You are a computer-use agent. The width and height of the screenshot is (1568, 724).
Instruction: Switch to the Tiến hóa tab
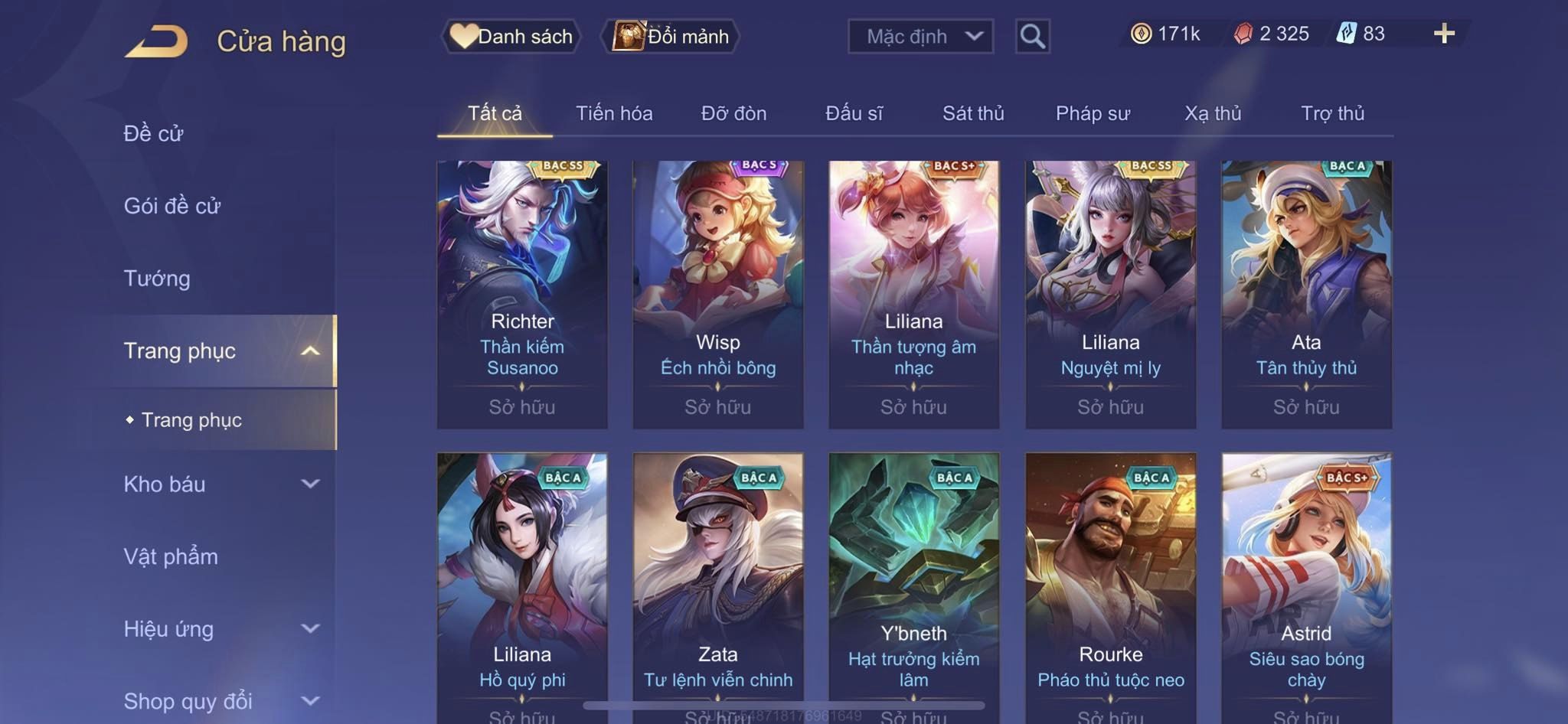[x=614, y=113]
